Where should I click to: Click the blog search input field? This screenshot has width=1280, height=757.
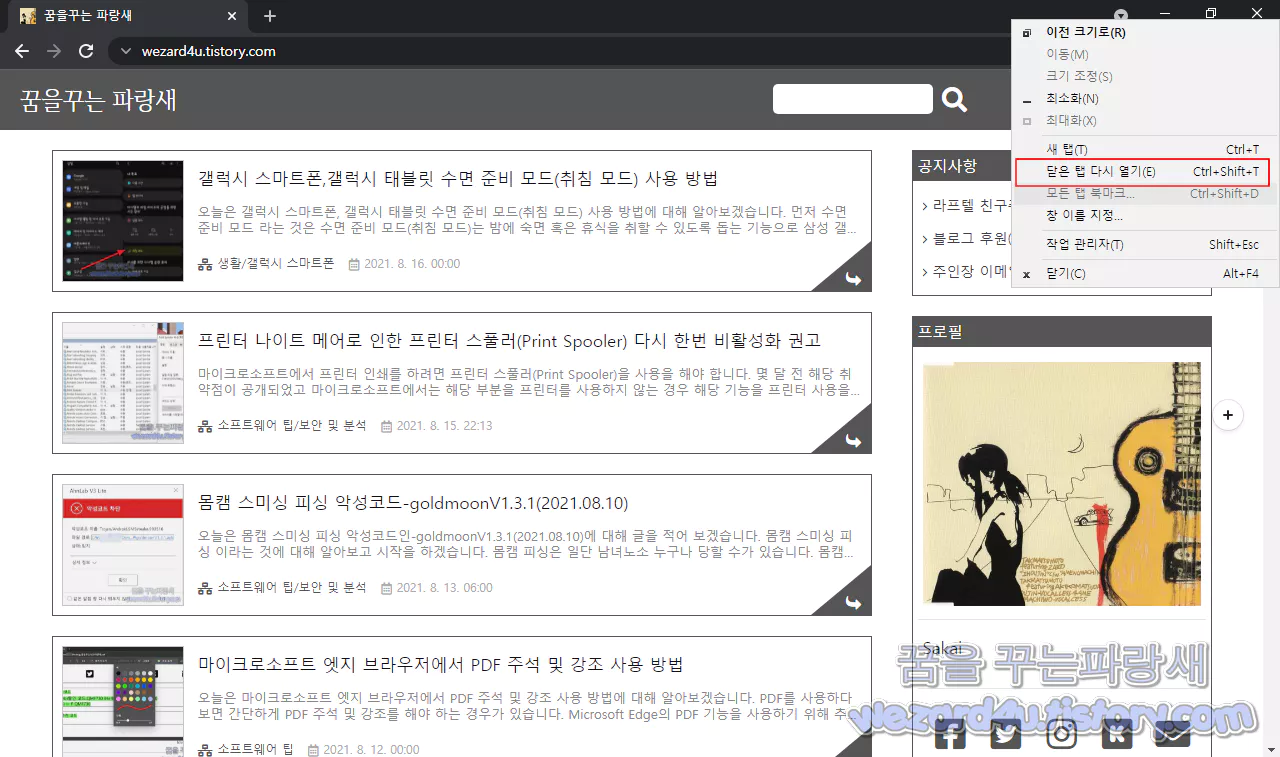tap(852, 99)
